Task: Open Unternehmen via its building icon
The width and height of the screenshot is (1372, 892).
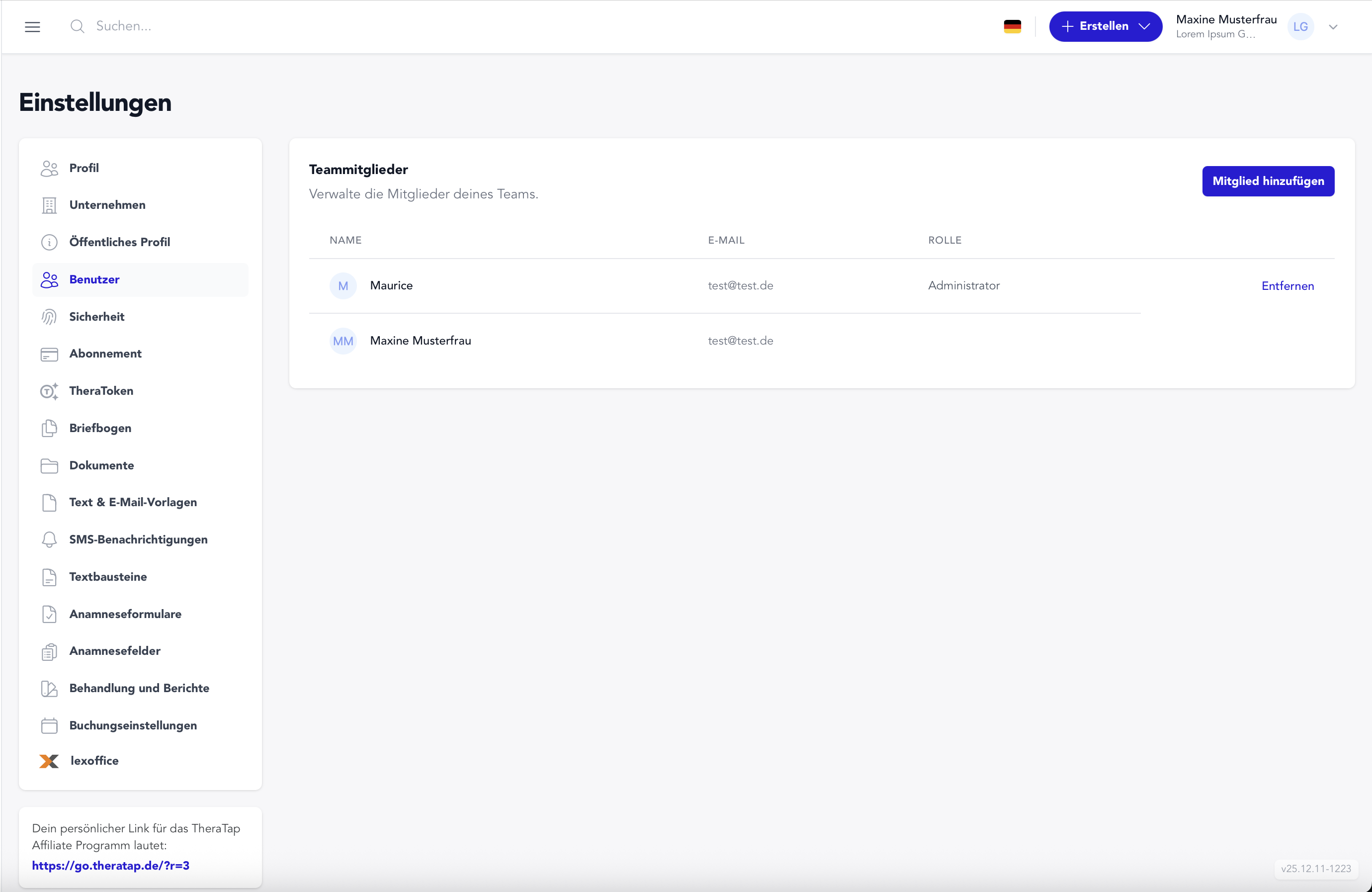Action: [50, 205]
